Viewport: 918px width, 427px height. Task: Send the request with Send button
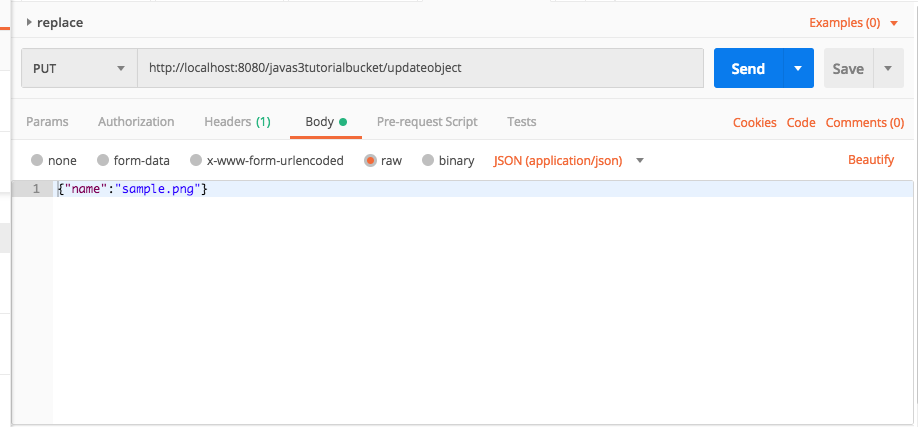click(748, 68)
